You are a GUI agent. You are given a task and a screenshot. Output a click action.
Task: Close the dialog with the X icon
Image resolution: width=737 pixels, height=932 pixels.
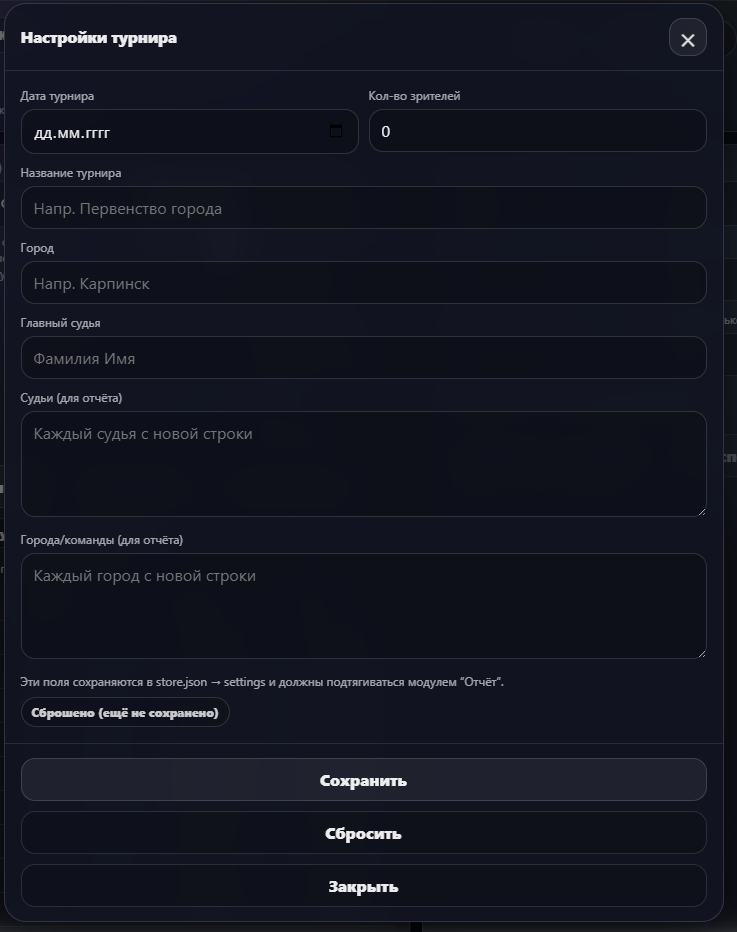[687, 39]
